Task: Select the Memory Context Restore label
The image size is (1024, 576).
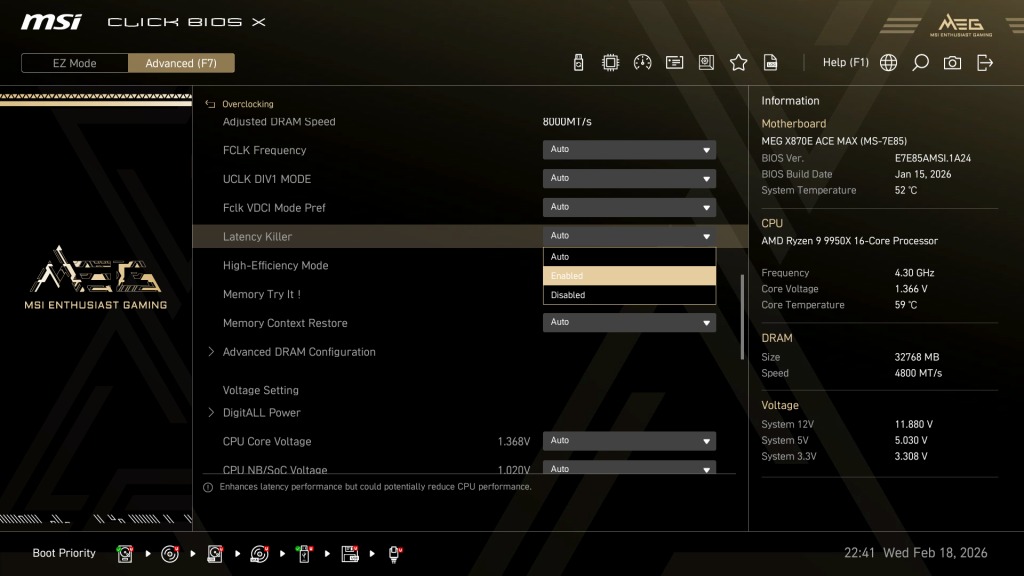Action: coord(285,323)
